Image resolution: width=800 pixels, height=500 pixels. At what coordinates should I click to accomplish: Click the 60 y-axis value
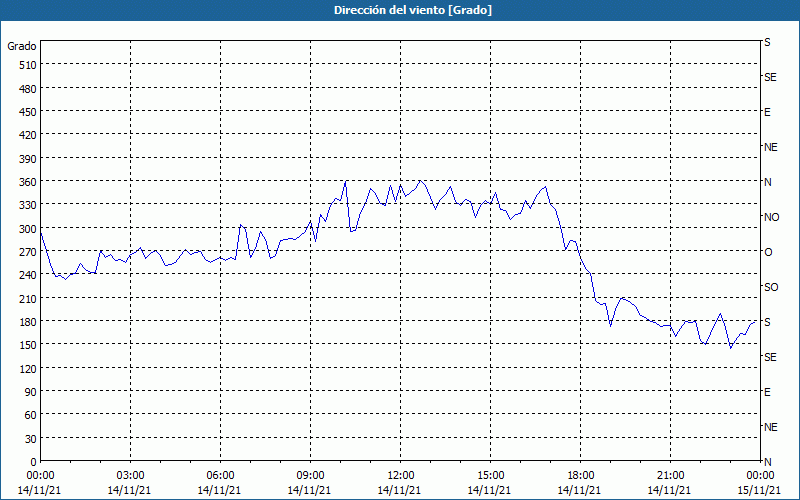[x=31, y=415]
